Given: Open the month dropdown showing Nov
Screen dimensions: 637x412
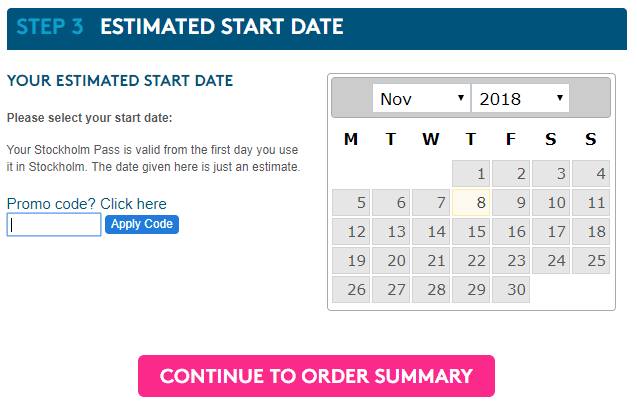Looking at the screenshot, I should (420, 99).
